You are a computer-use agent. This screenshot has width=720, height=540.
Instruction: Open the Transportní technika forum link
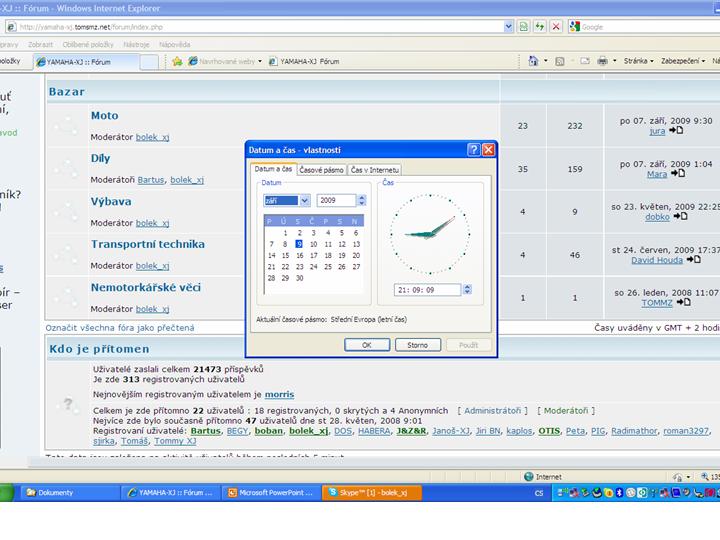coord(147,244)
